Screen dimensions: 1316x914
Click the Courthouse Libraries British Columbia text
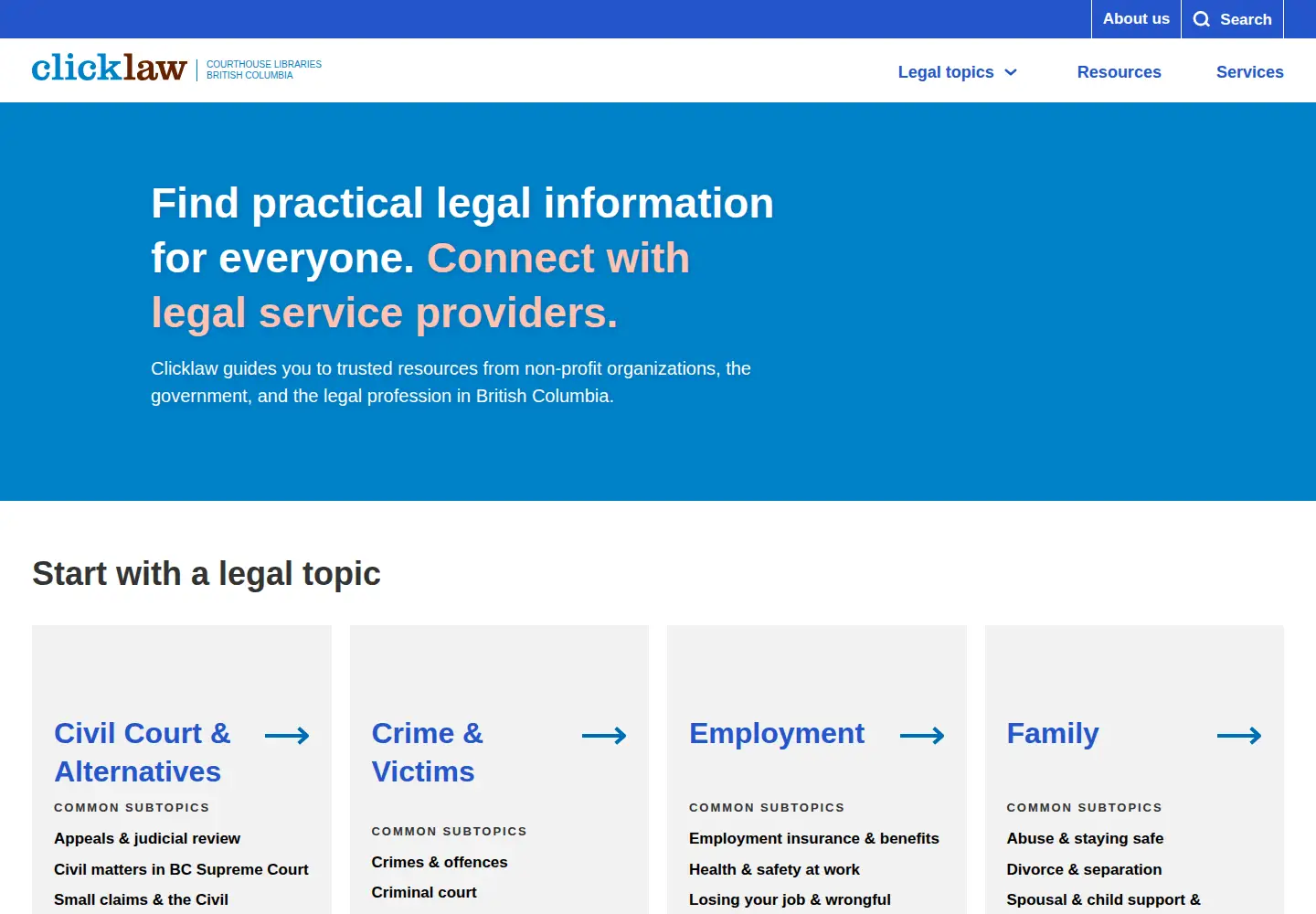pyautogui.click(x=264, y=69)
